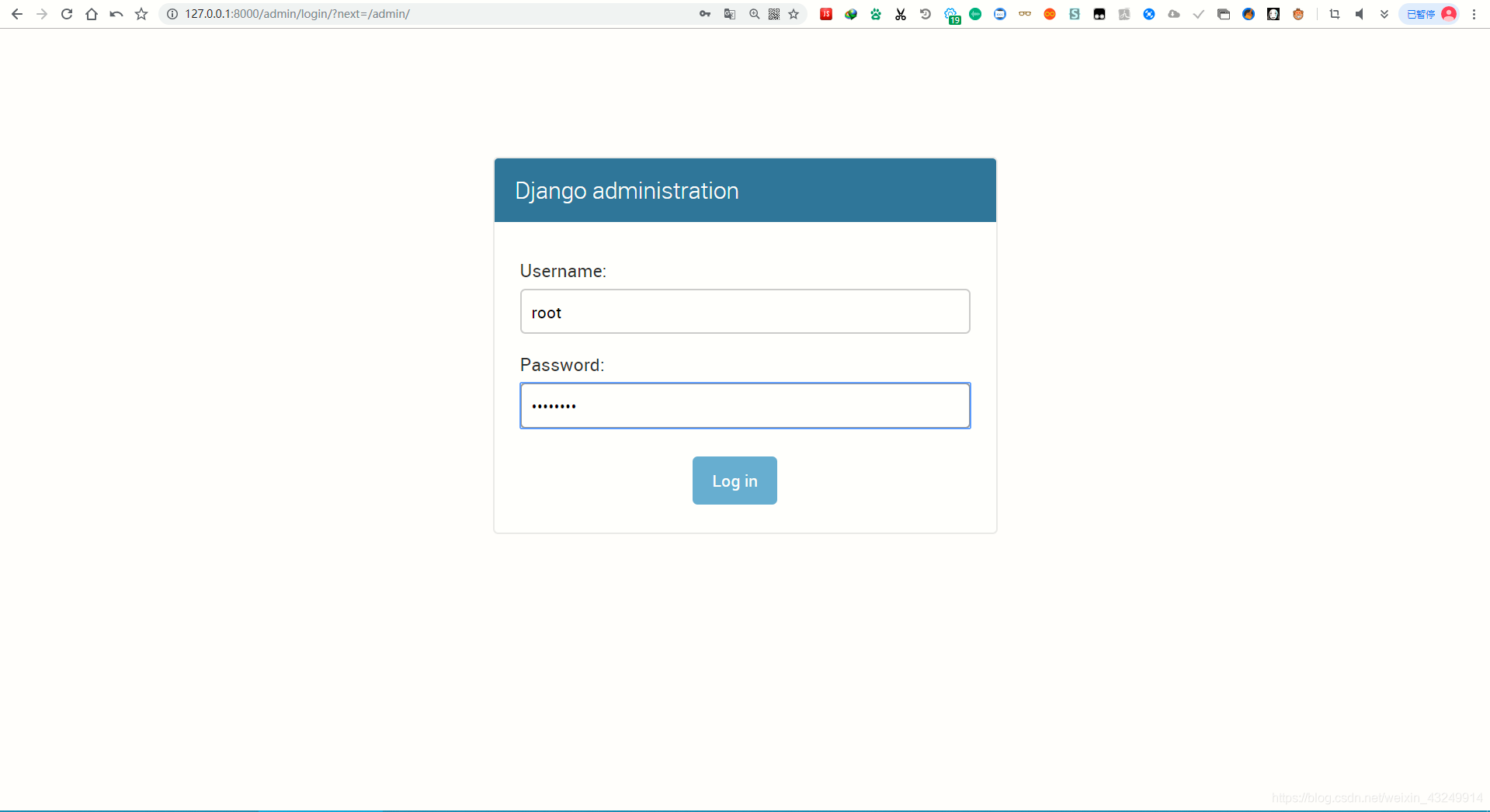This screenshot has height=812, width=1490.
Task: Click the crop screenshot icon
Action: click(x=1335, y=14)
